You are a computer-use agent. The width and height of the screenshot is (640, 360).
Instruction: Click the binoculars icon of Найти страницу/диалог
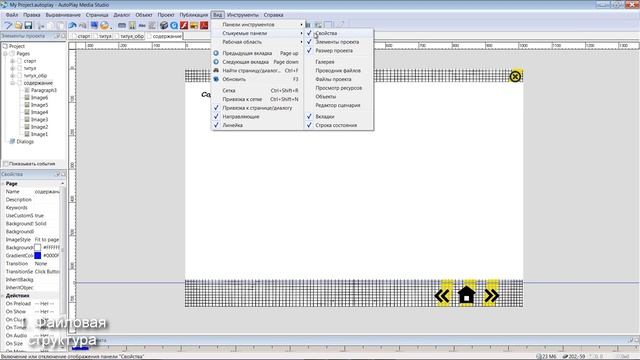(216, 71)
